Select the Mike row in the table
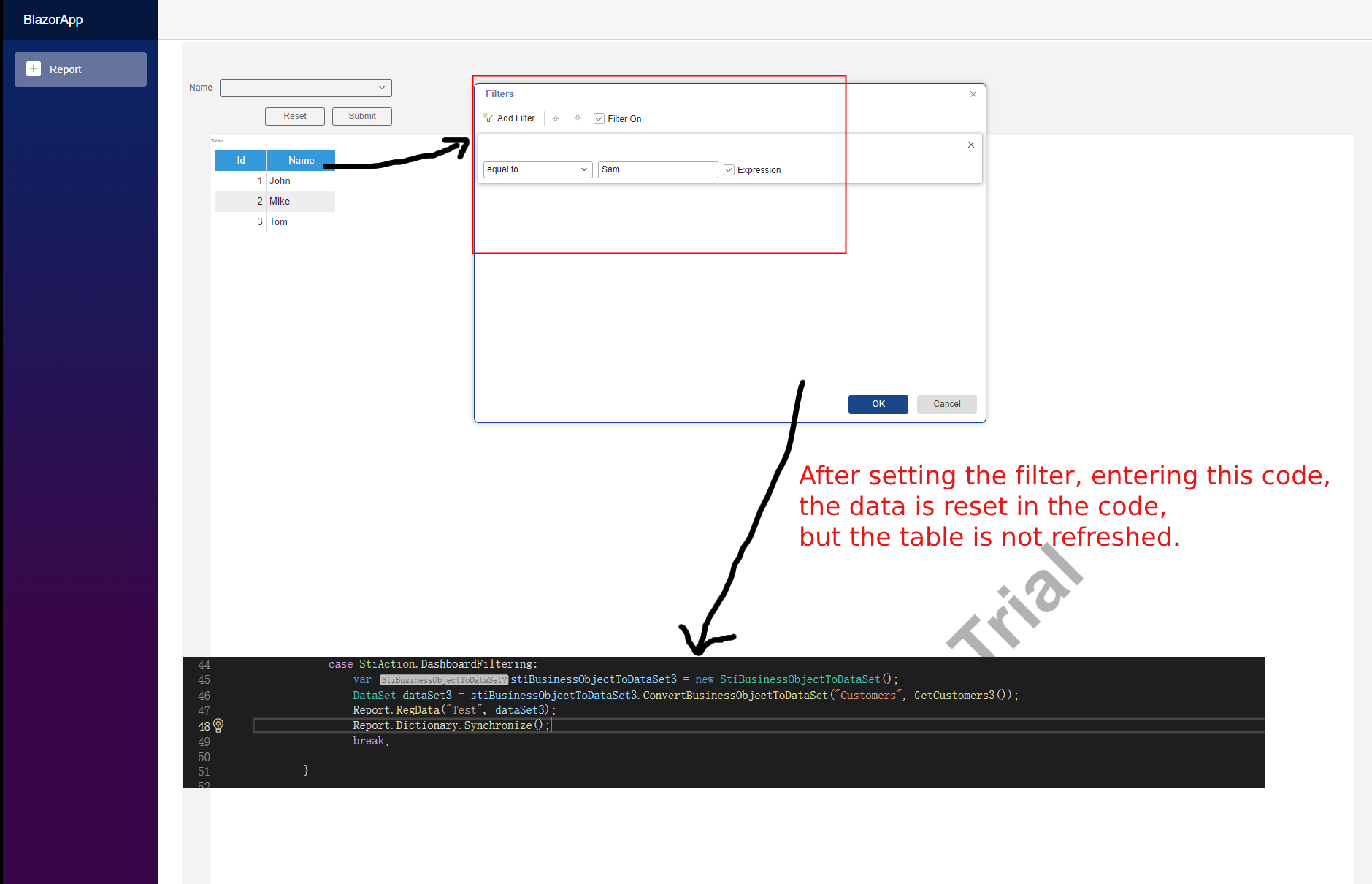Image resolution: width=1372 pixels, height=884 pixels. pos(275,202)
